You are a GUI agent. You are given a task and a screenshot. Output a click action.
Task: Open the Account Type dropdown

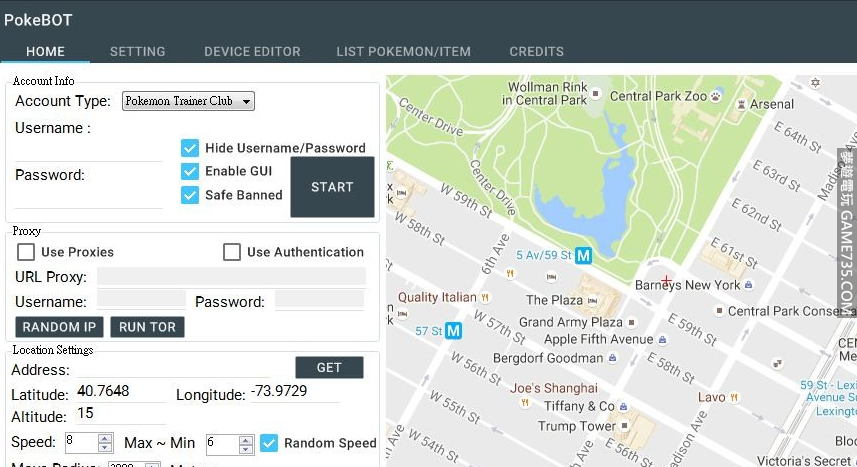point(188,101)
